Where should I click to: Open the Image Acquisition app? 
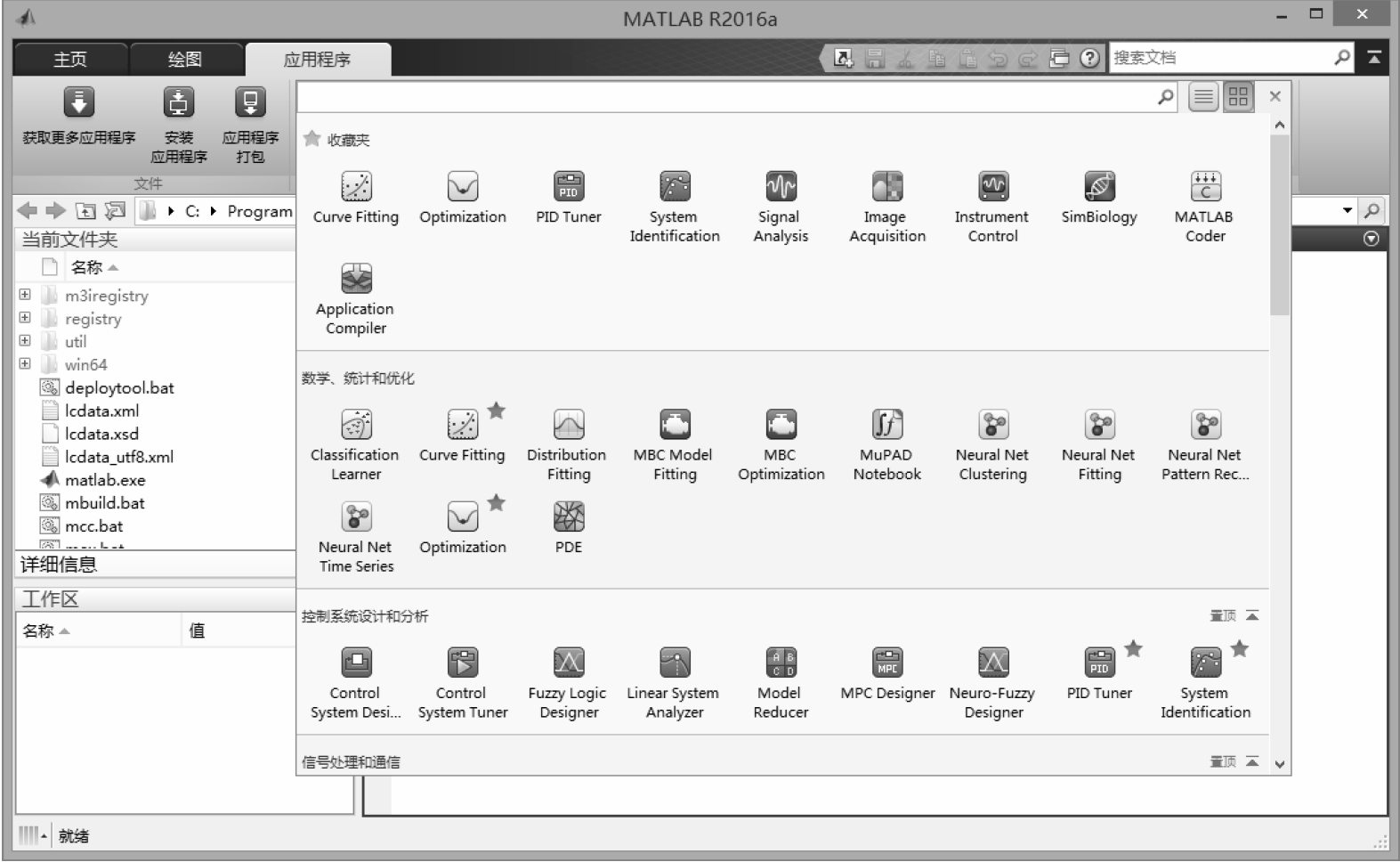coord(887,207)
